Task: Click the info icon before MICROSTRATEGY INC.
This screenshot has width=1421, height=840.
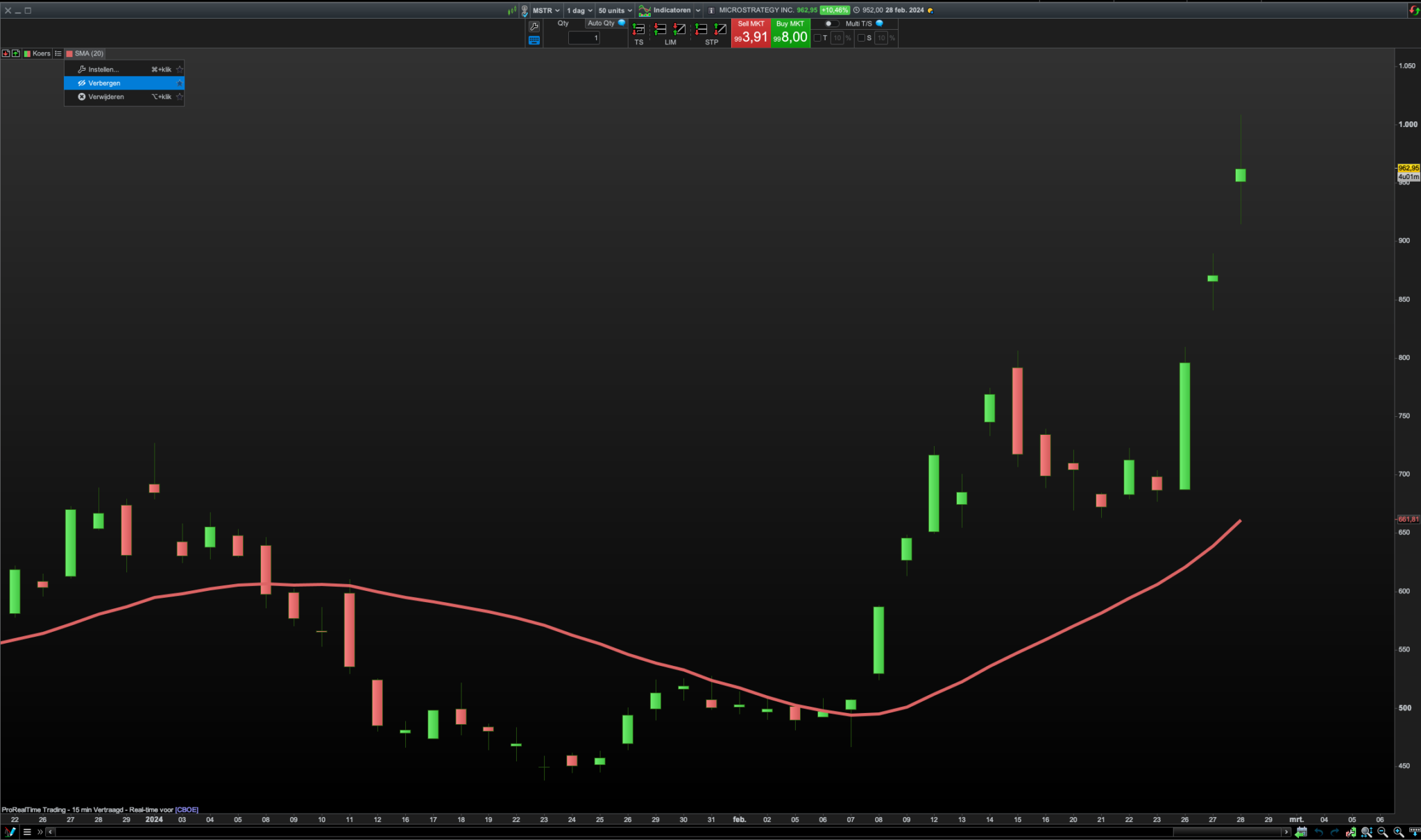Action: pyautogui.click(x=711, y=10)
